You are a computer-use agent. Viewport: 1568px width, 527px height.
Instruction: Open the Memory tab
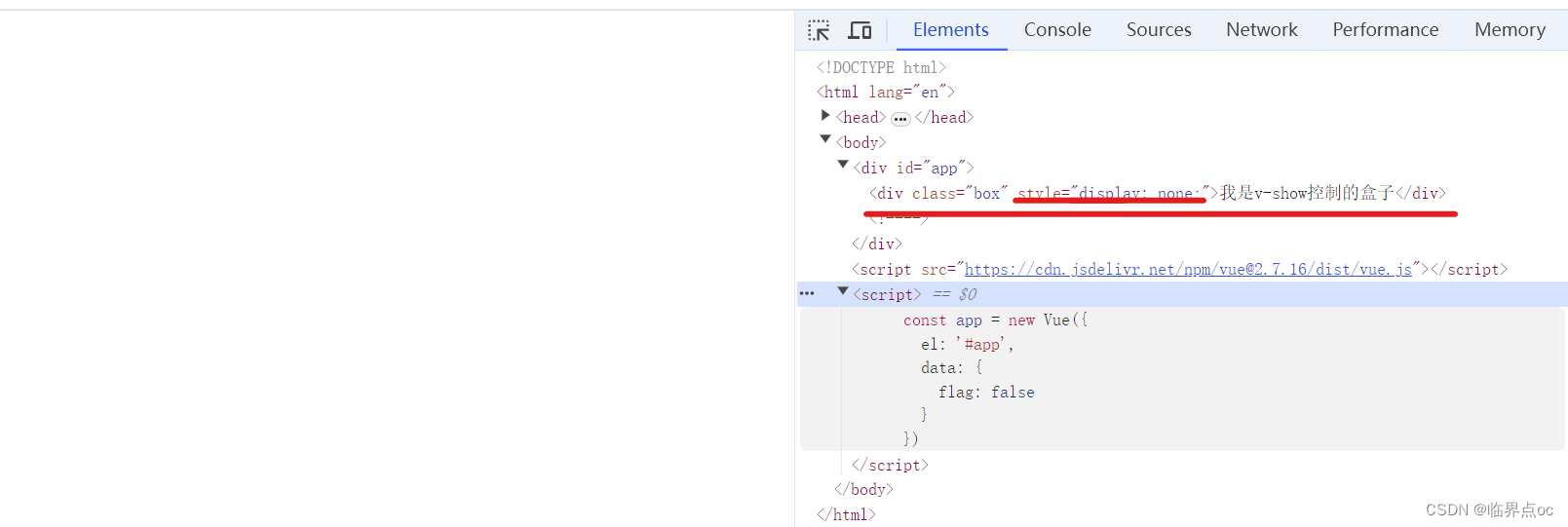[1510, 30]
